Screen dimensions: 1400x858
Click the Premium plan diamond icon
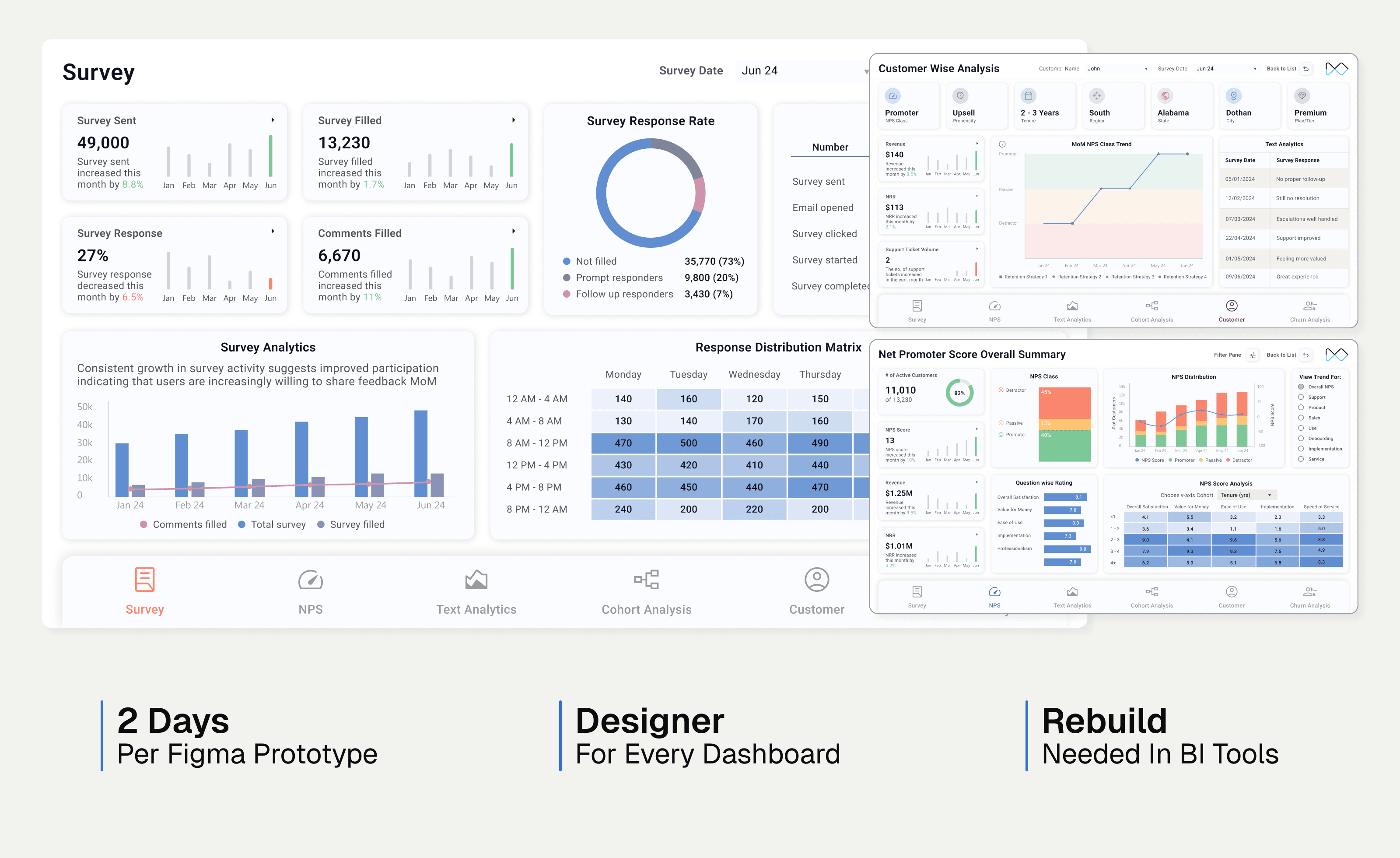[x=1302, y=95]
